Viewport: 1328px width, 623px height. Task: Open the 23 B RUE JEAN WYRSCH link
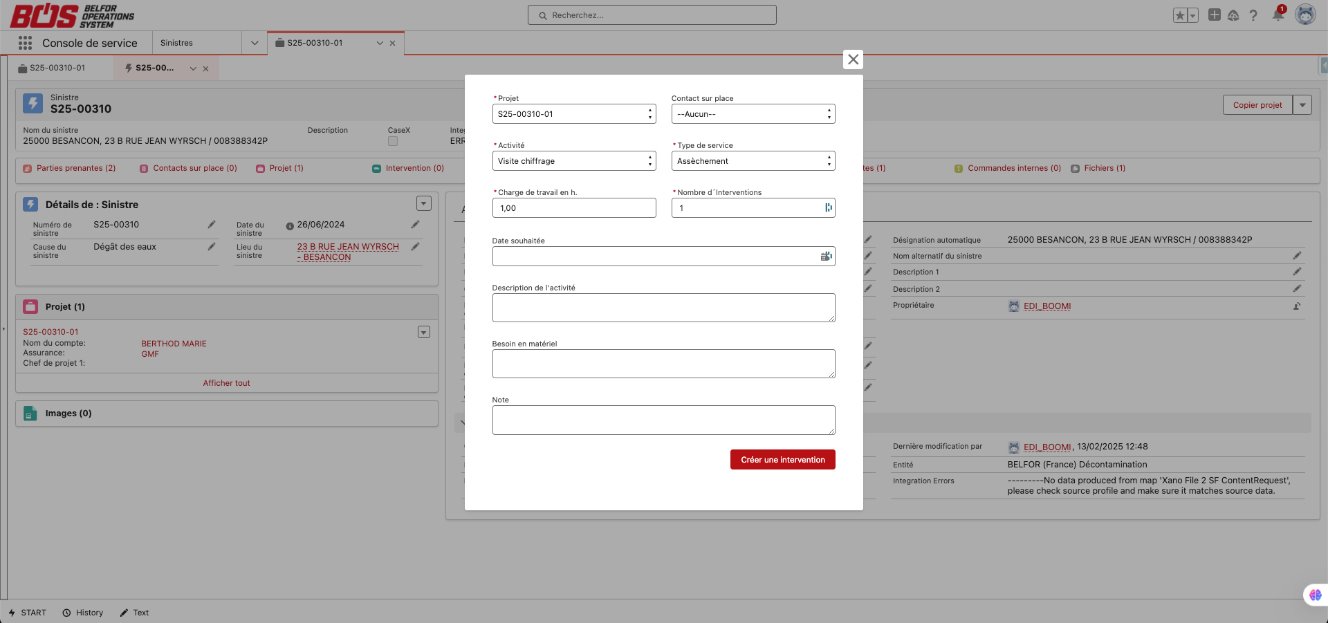tap(348, 251)
